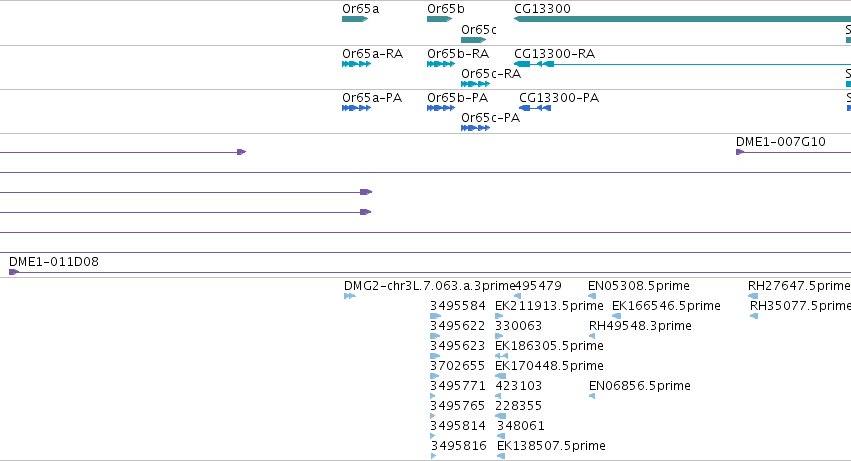Screen dimensions: 851x461
Task: Open the RH49548.3prime EST
Action: pos(592,336)
